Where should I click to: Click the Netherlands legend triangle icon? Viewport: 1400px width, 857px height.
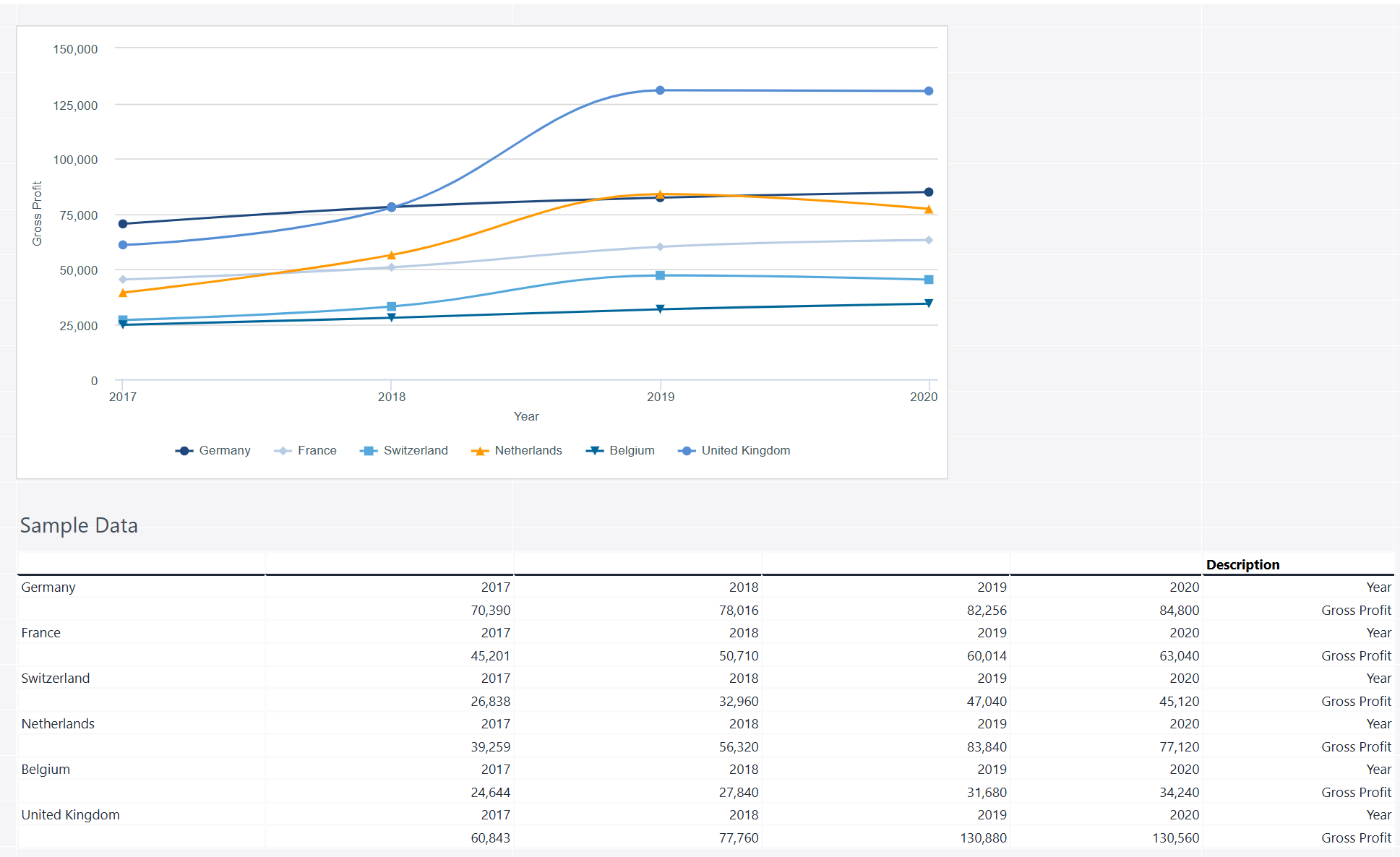pos(480,451)
